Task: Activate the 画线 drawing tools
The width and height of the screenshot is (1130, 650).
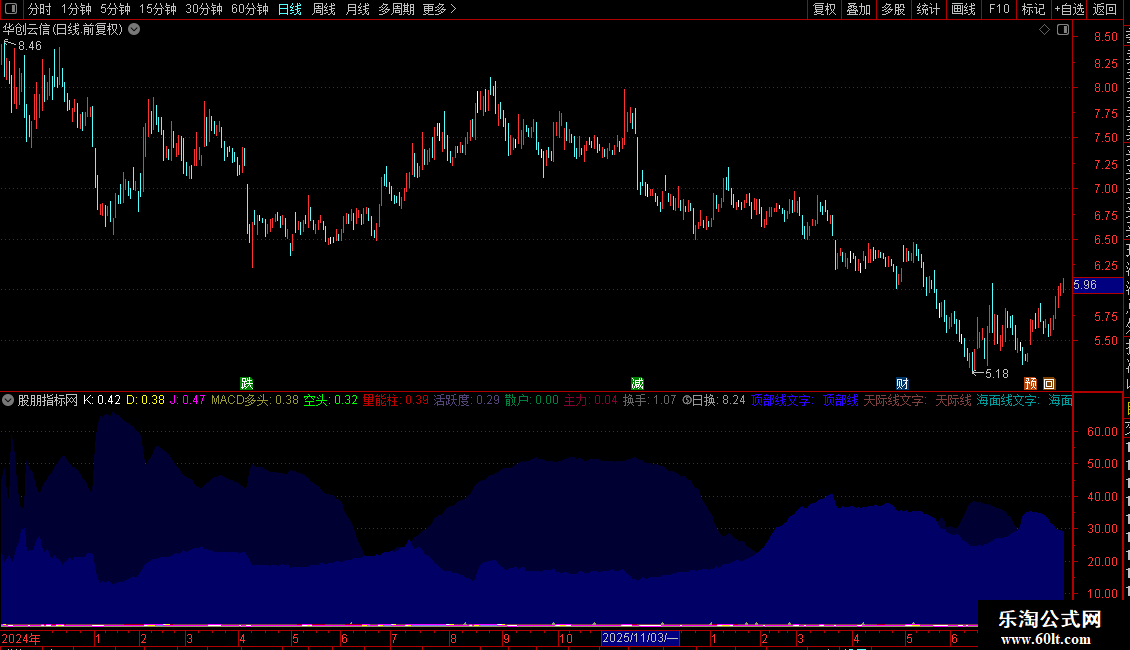Action: (x=963, y=9)
